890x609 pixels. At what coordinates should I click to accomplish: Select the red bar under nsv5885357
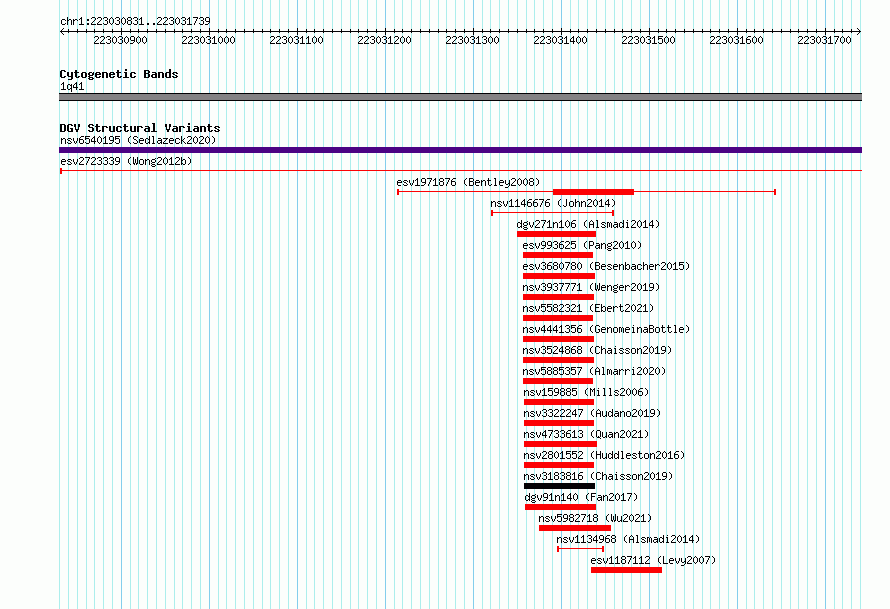[558, 381]
